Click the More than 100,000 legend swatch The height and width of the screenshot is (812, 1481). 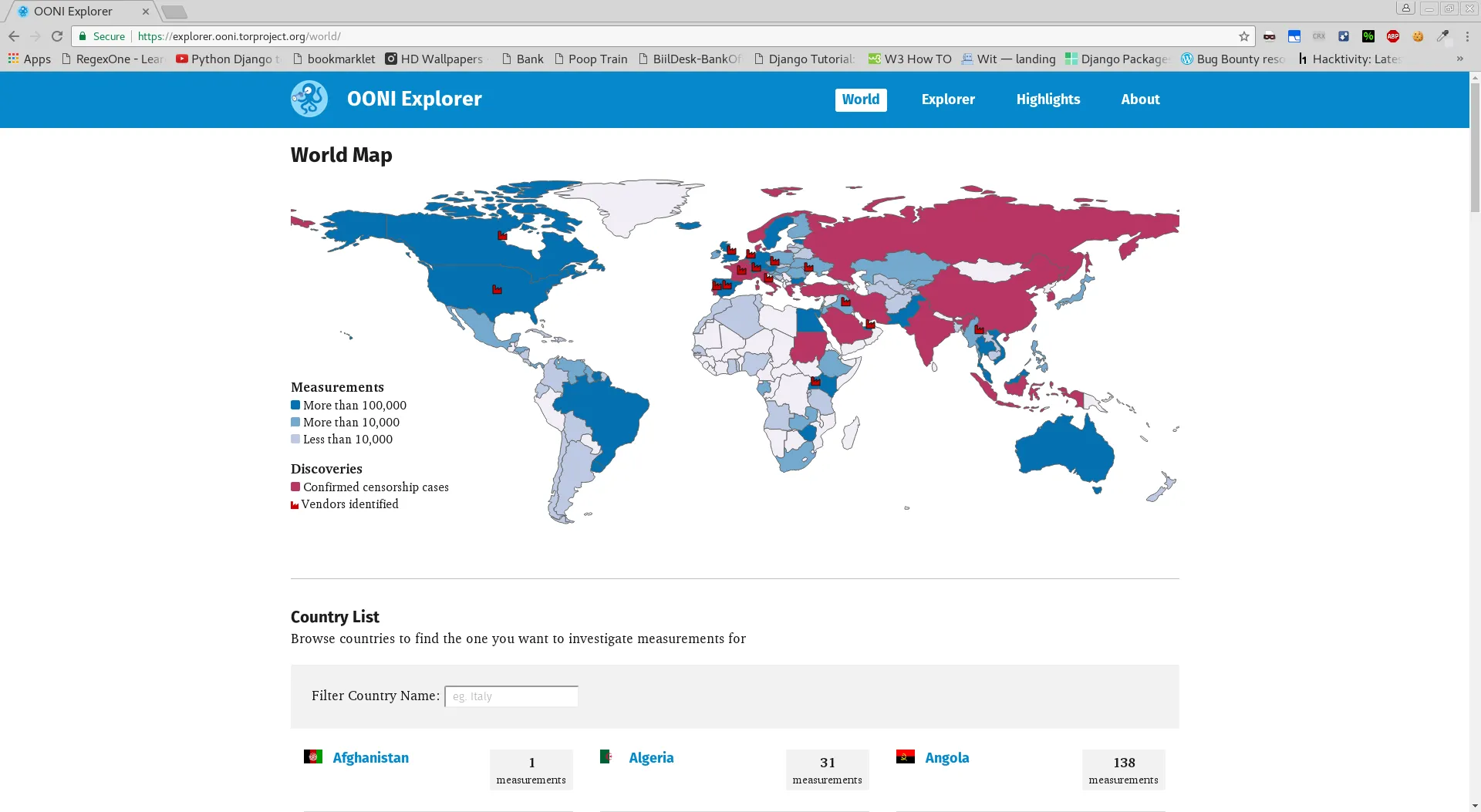(295, 405)
